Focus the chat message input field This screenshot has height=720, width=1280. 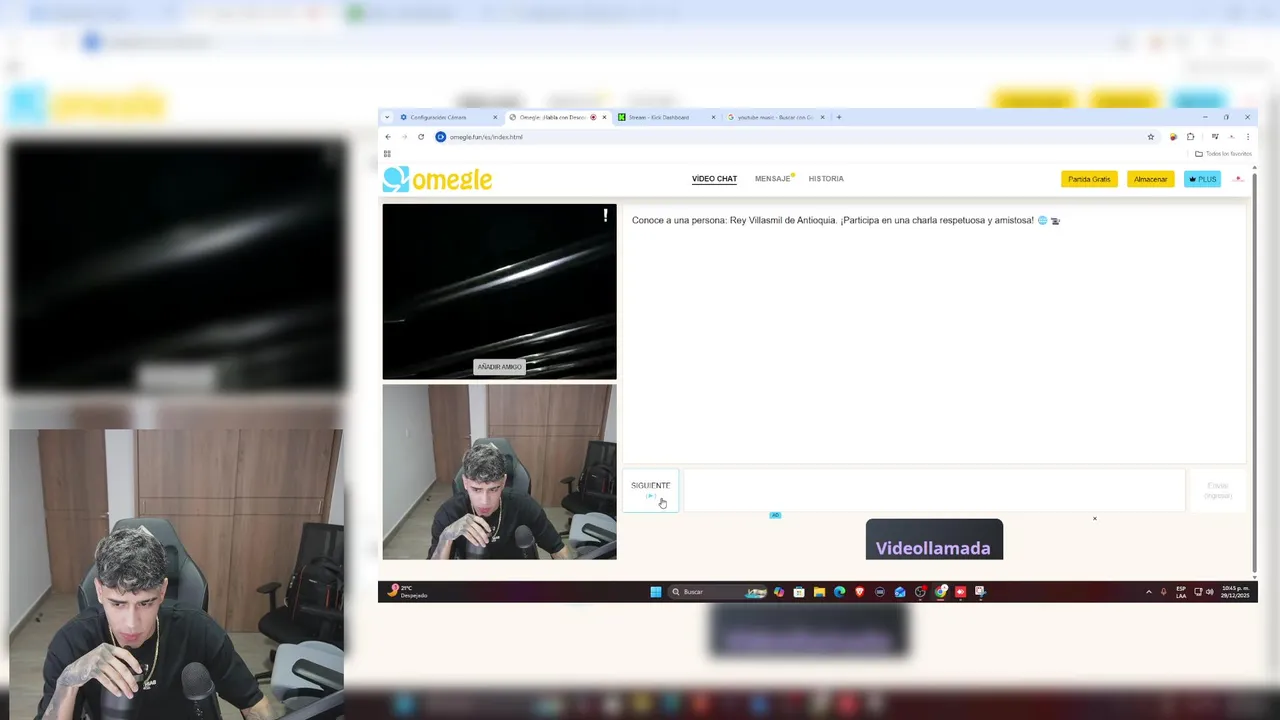pos(934,490)
